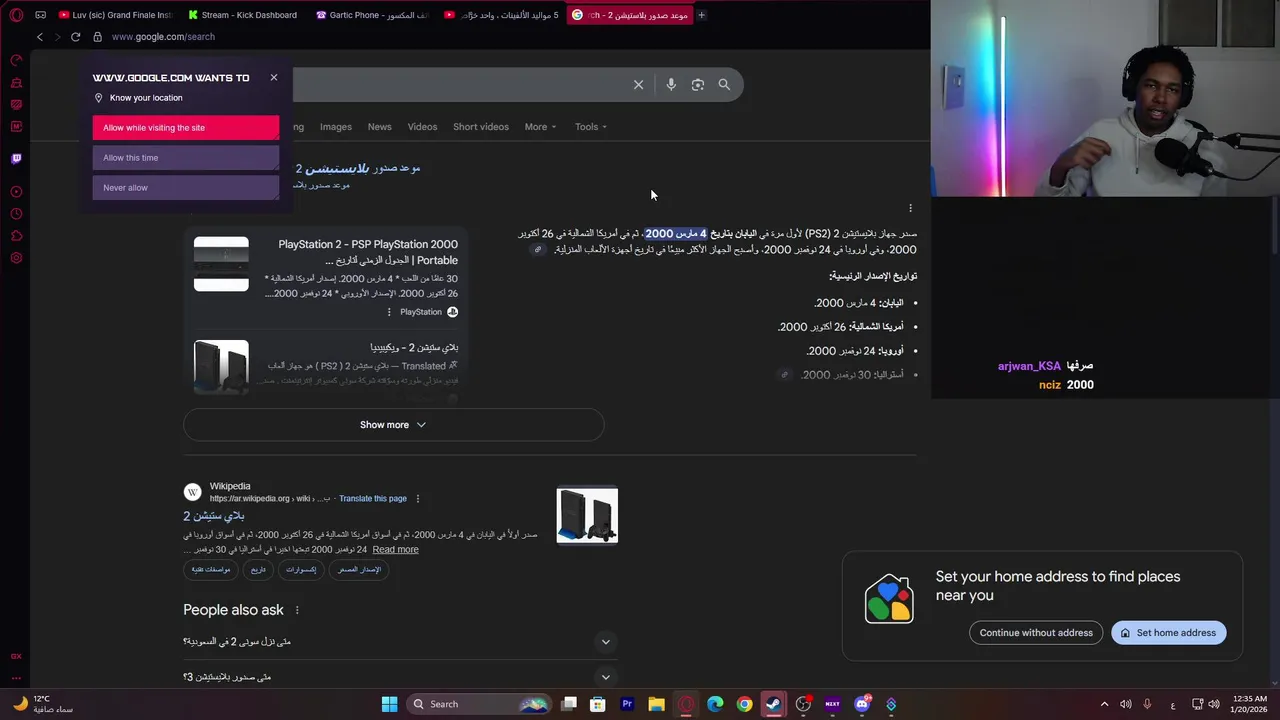Open a new browser tab

coord(701,15)
